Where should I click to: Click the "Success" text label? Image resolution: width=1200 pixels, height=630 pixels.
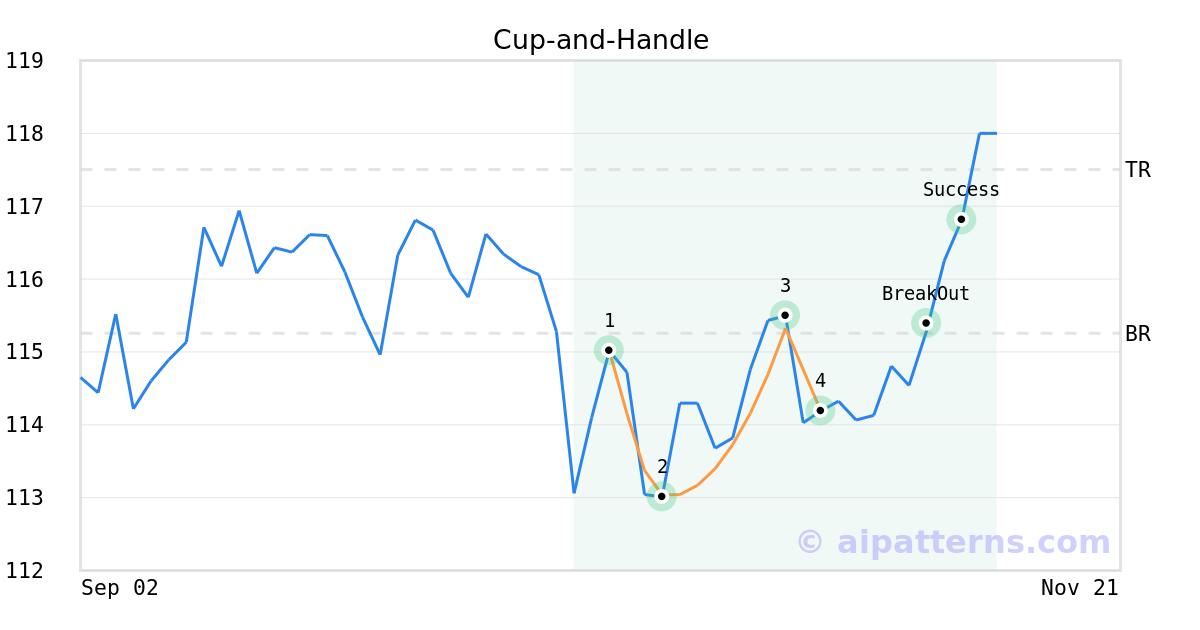click(961, 190)
